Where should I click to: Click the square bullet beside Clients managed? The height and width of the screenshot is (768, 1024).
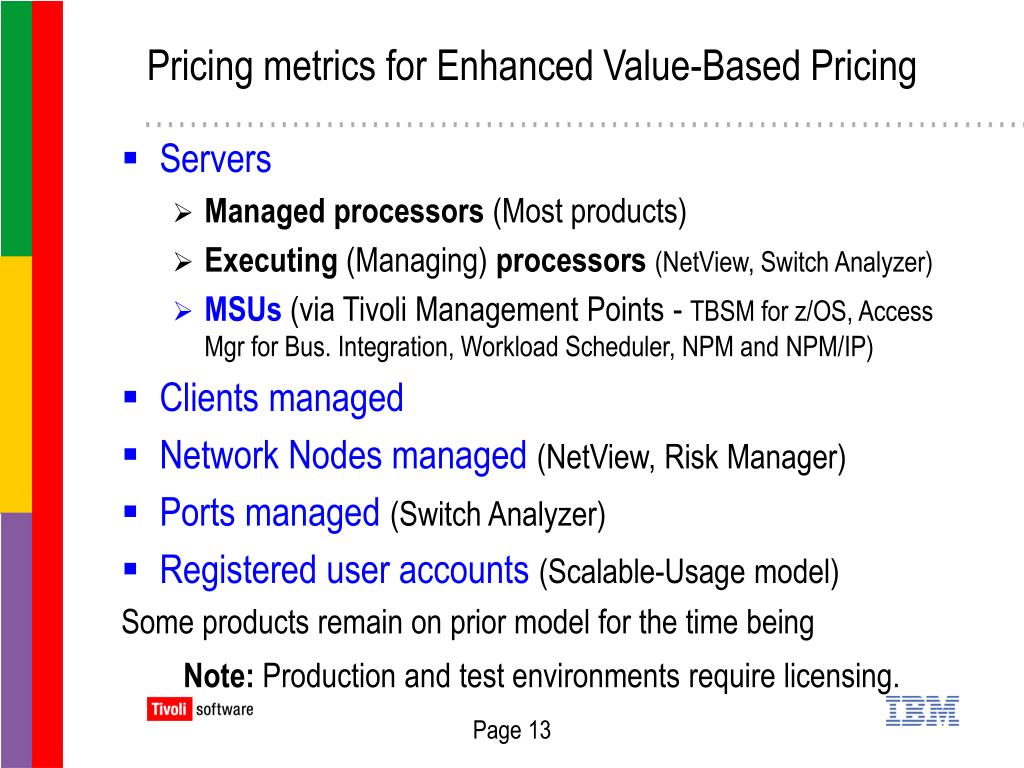click(131, 396)
